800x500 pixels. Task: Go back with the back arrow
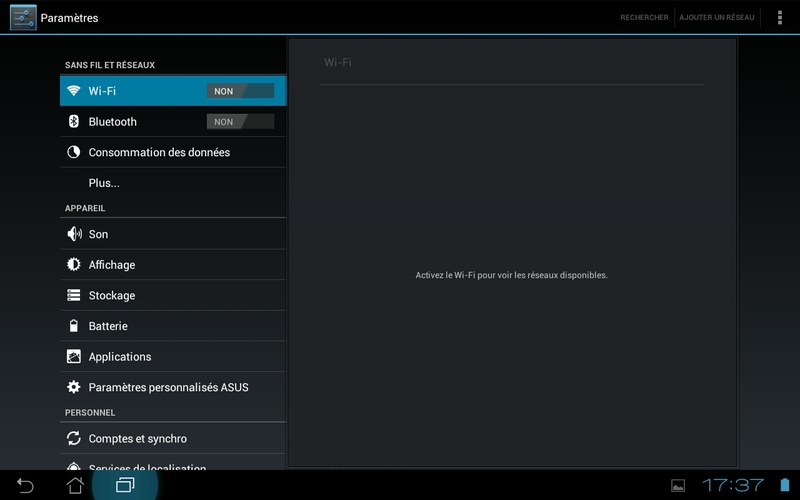[x=25, y=485]
